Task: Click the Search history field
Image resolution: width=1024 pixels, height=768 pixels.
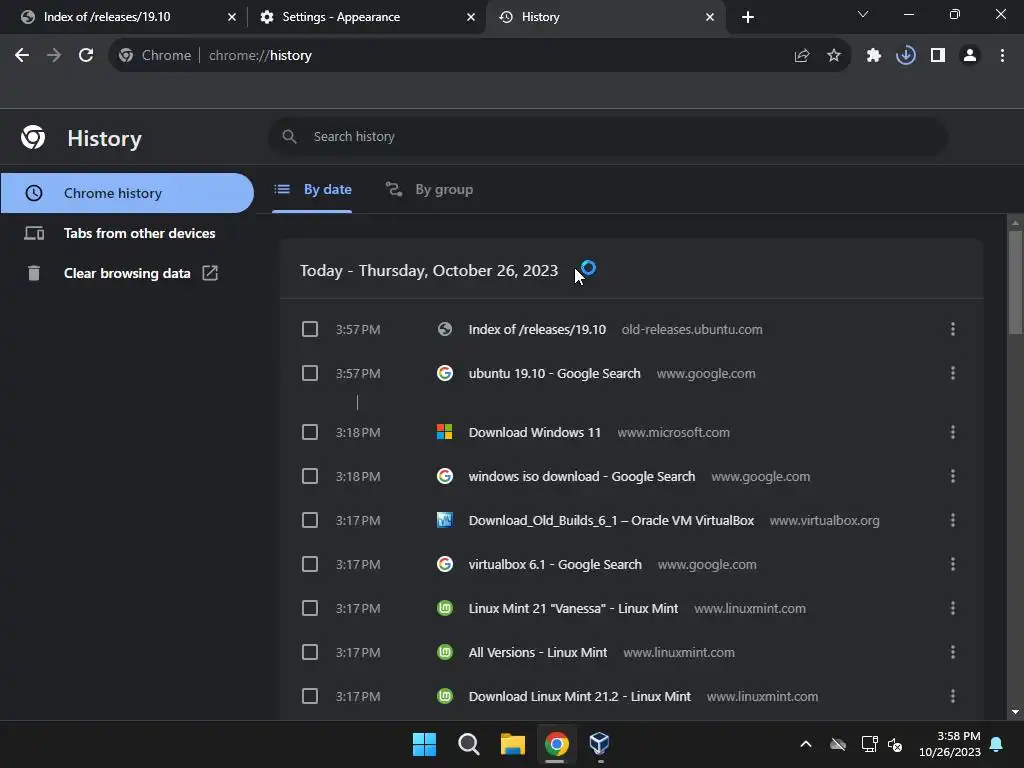Action: click(607, 136)
